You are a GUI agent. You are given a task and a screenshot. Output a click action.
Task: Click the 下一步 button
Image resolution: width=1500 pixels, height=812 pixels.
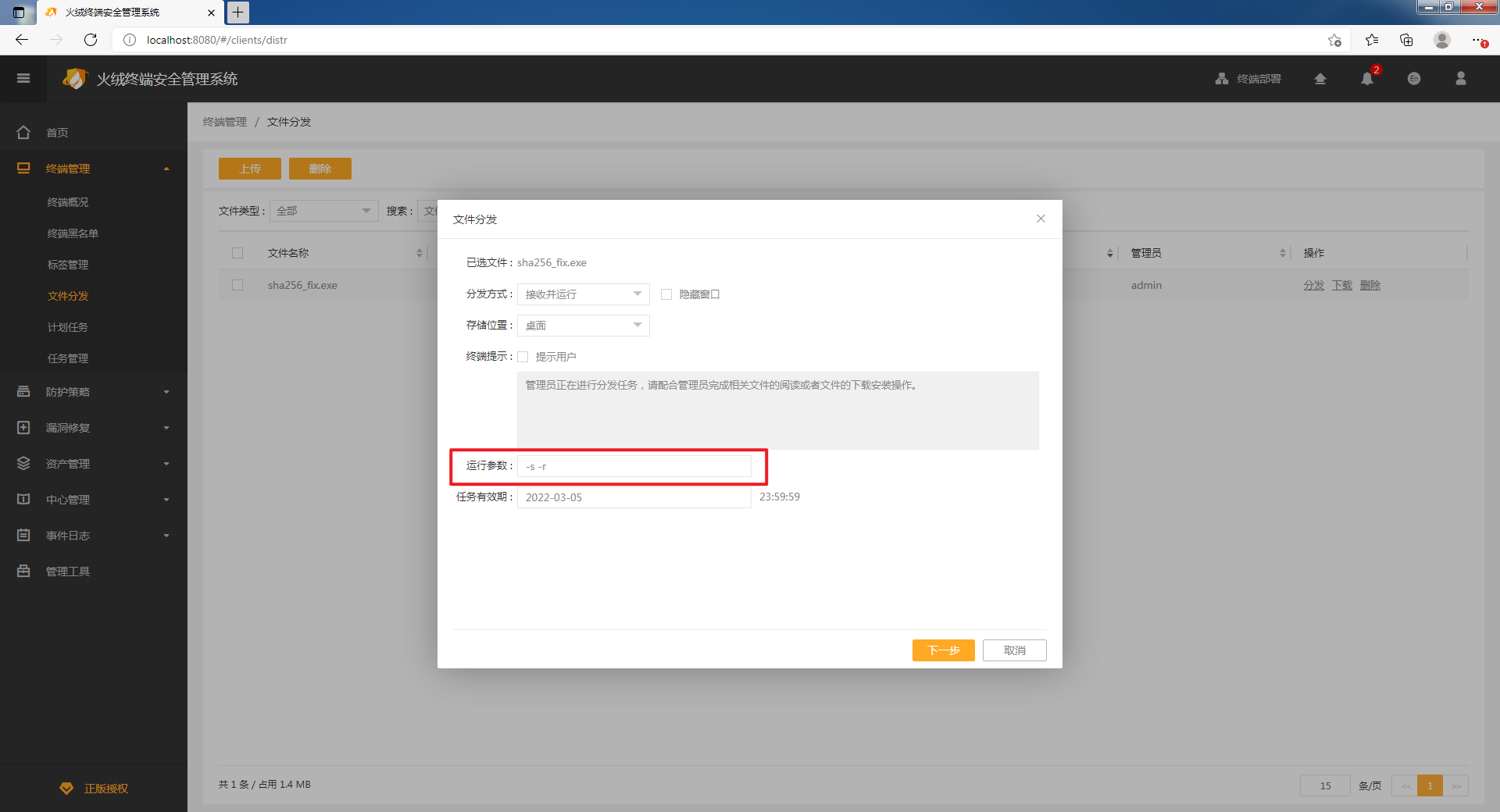(x=943, y=650)
